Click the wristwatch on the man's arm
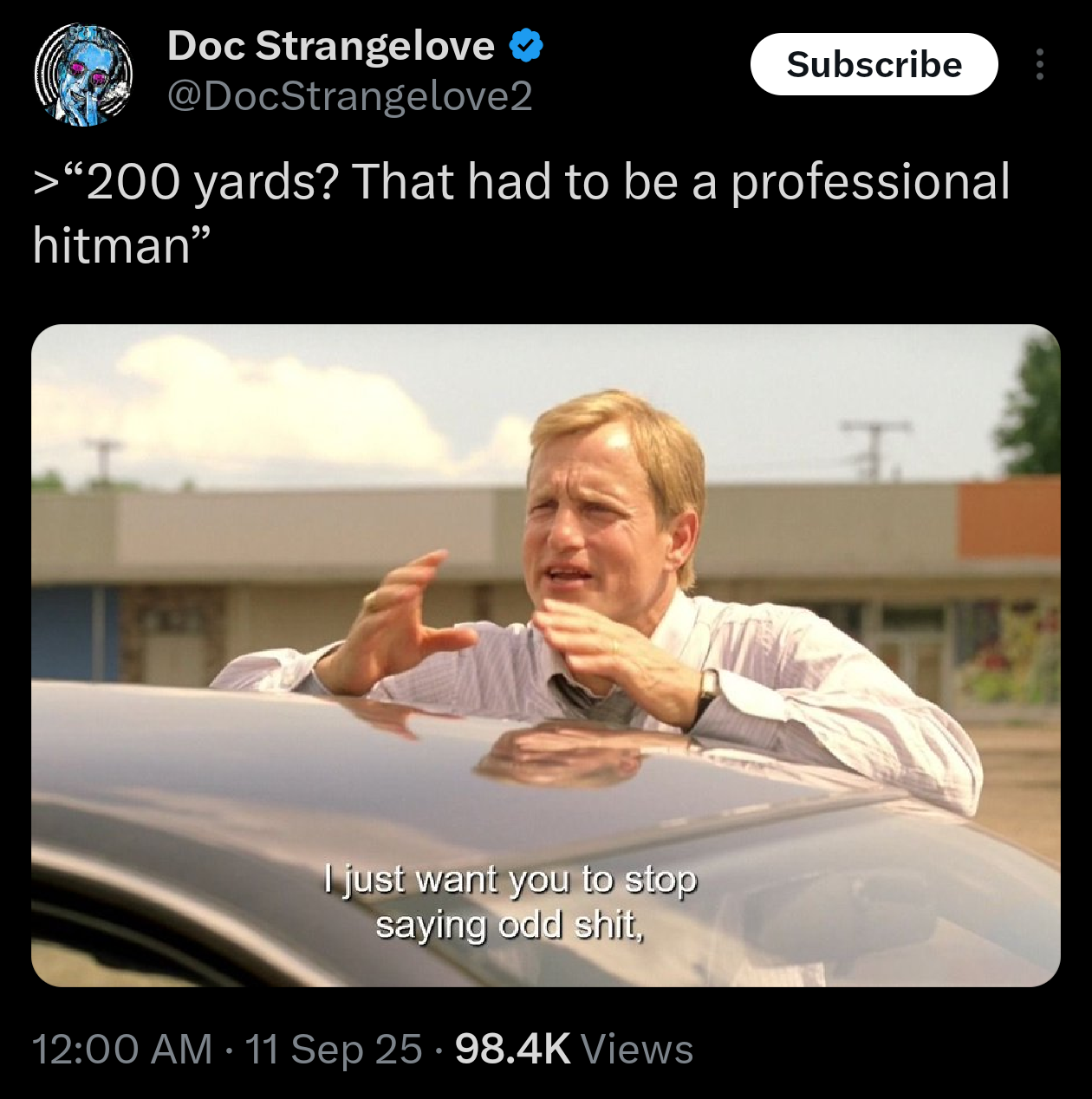The width and height of the screenshot is (1092, 1099). tap(709, 688)
